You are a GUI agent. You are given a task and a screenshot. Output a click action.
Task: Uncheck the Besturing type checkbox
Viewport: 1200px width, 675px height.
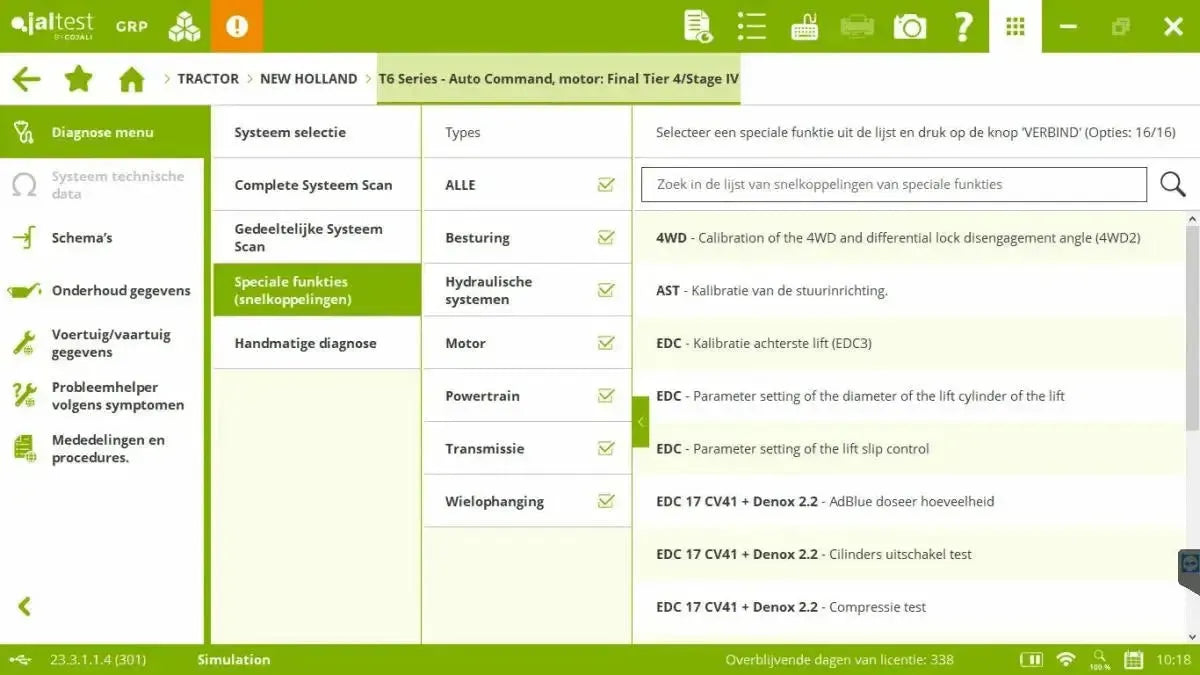click(x=606, y=237)
